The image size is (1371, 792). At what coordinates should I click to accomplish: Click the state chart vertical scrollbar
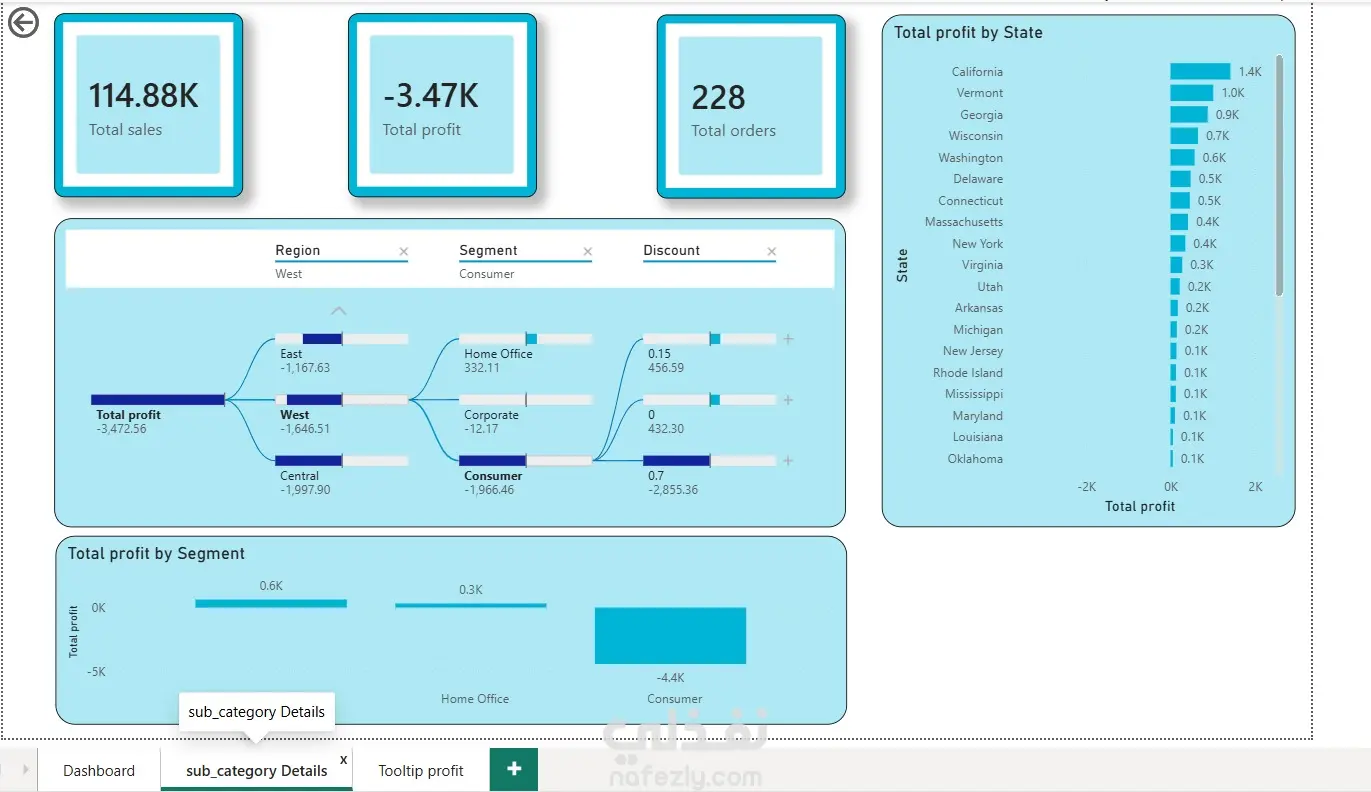point(1279,175)
